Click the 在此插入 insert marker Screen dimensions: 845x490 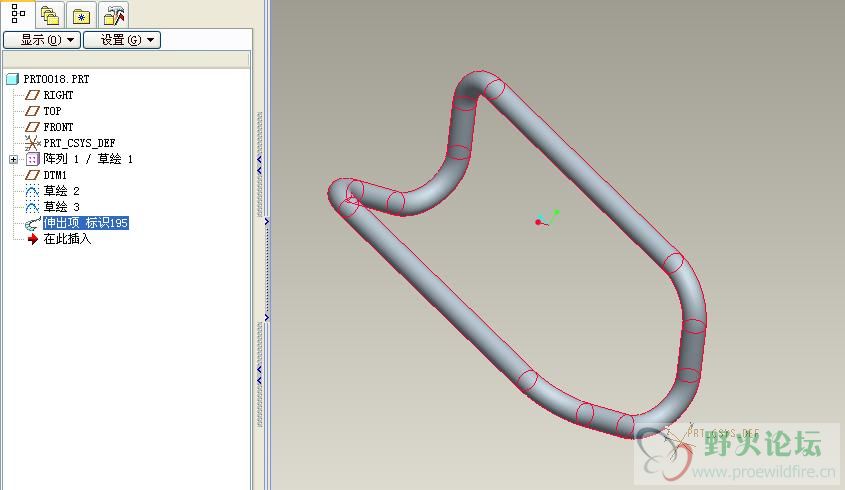(67, 239)
